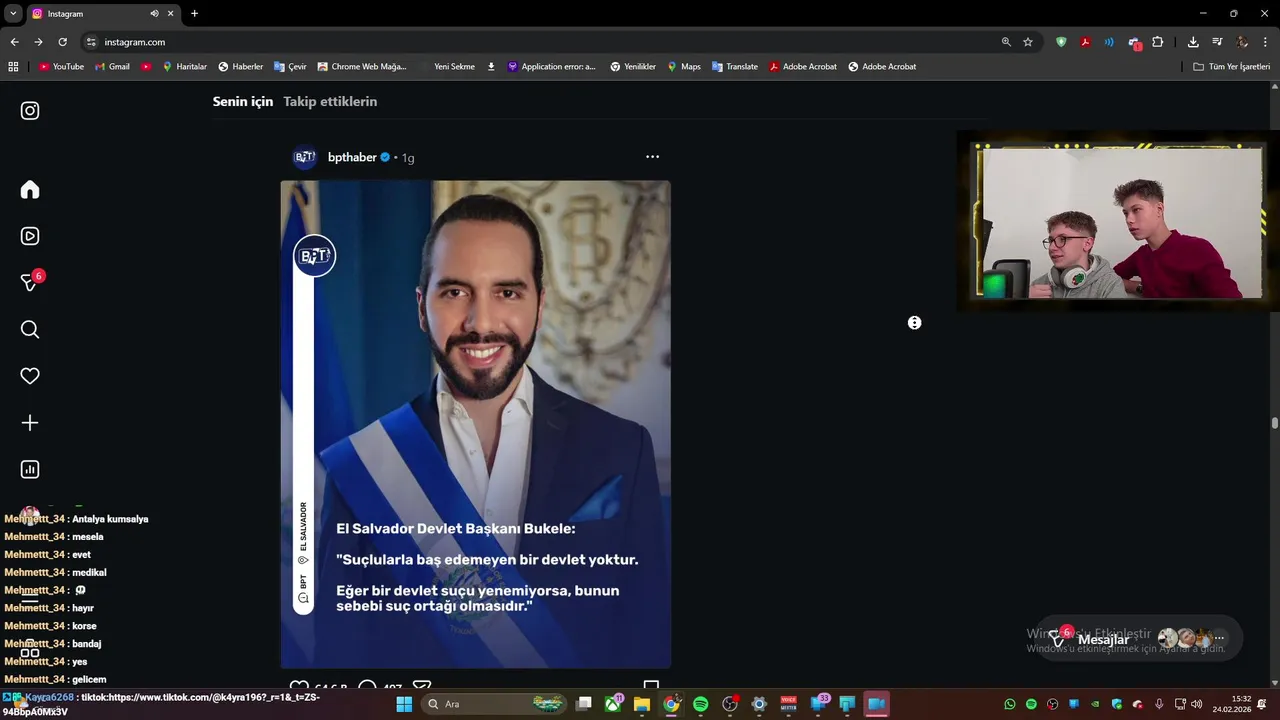The height and width of the screenshot is (720, 1280).
Task: Open the apps grid in bookmarks bar
Action: tap(13, 67)
